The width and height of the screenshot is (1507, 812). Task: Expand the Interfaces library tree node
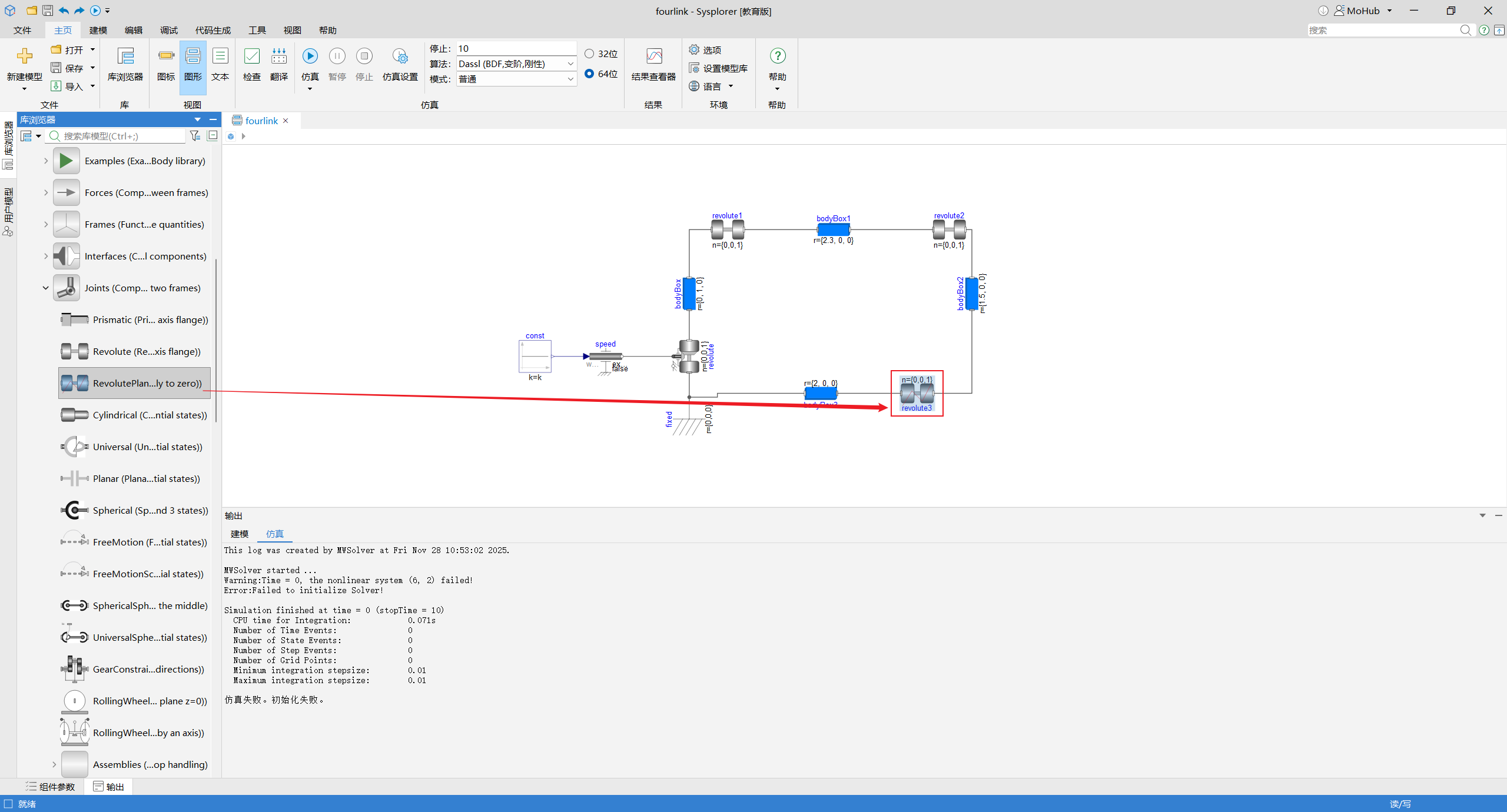click(46, 256)
